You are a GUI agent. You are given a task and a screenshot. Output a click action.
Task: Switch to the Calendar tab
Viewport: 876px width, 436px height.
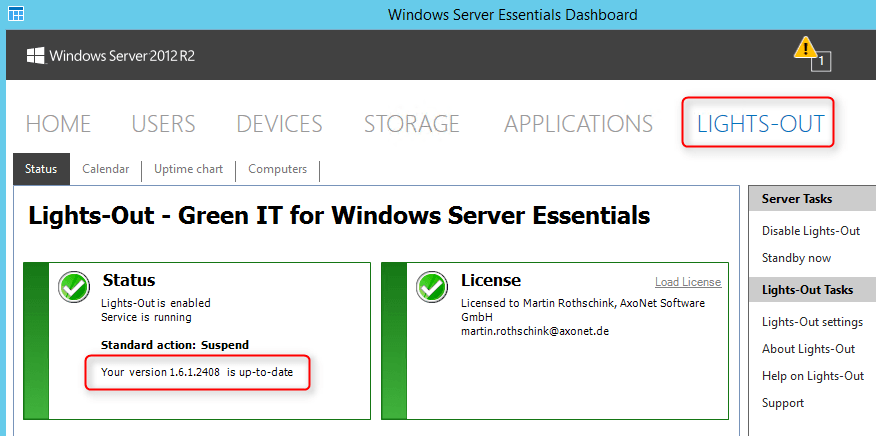click(x=106, y=169)
